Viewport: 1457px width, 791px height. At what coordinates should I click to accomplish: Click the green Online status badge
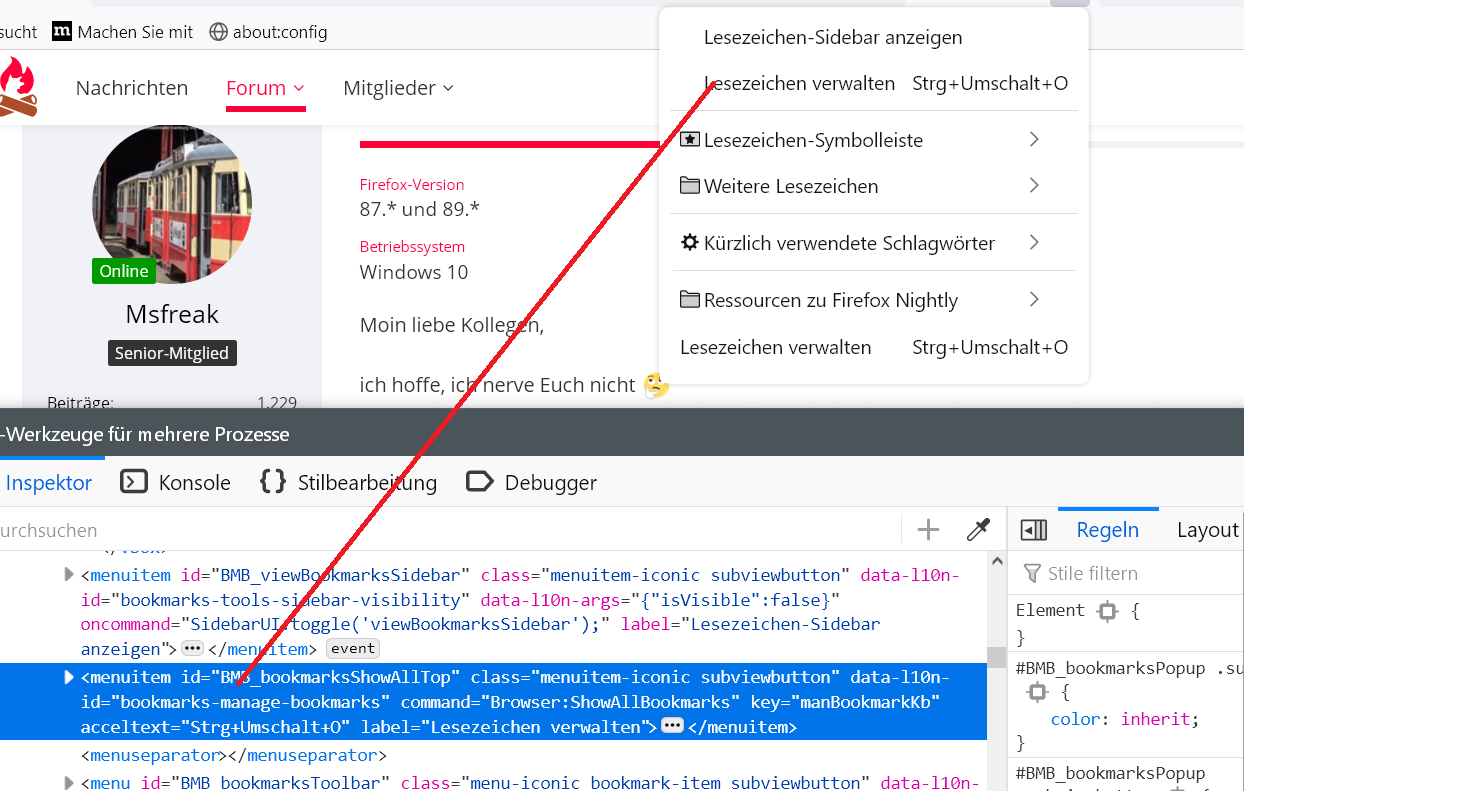click(x=124, y=271)
